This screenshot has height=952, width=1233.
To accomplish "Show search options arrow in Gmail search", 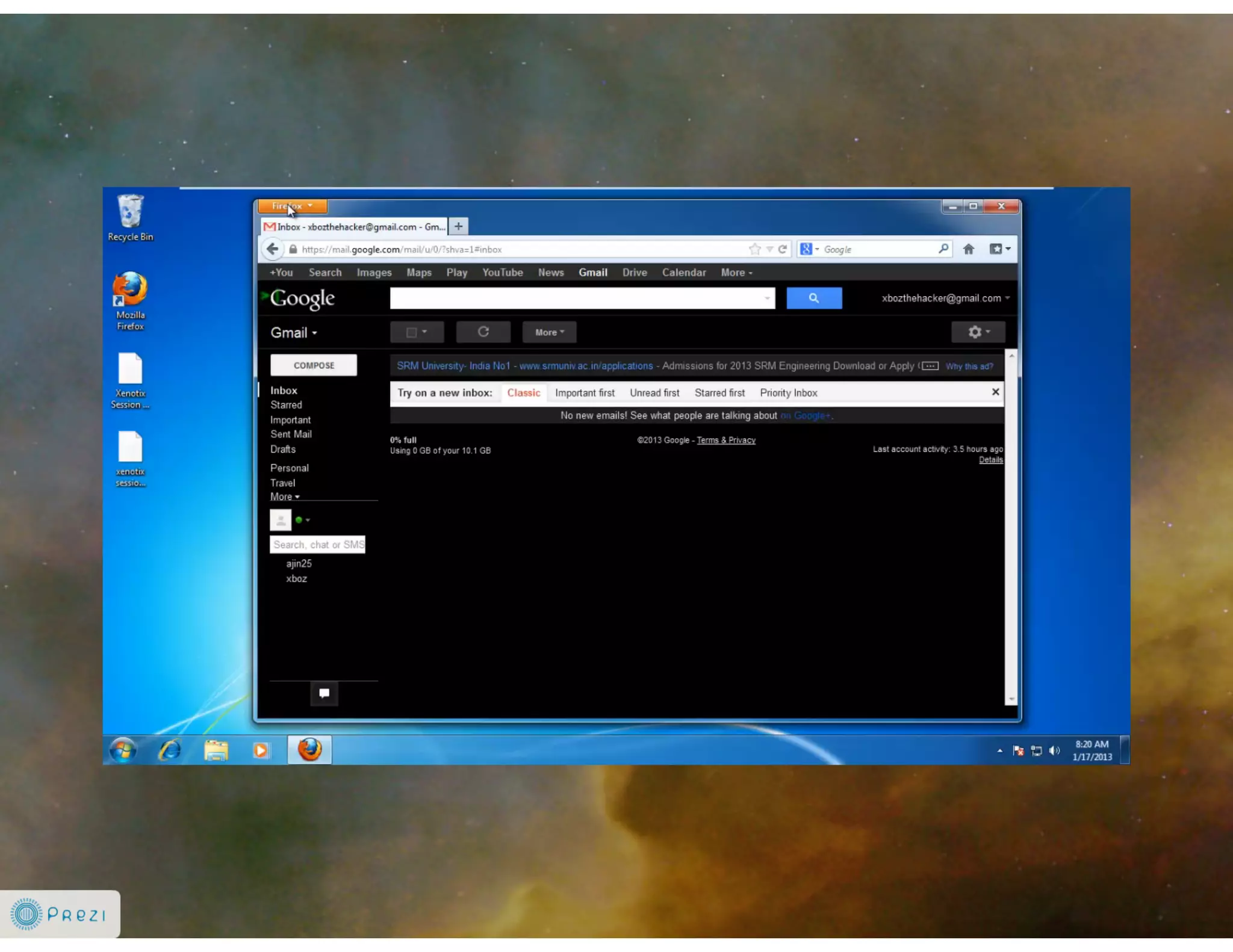I will click(x=766, y=298).
